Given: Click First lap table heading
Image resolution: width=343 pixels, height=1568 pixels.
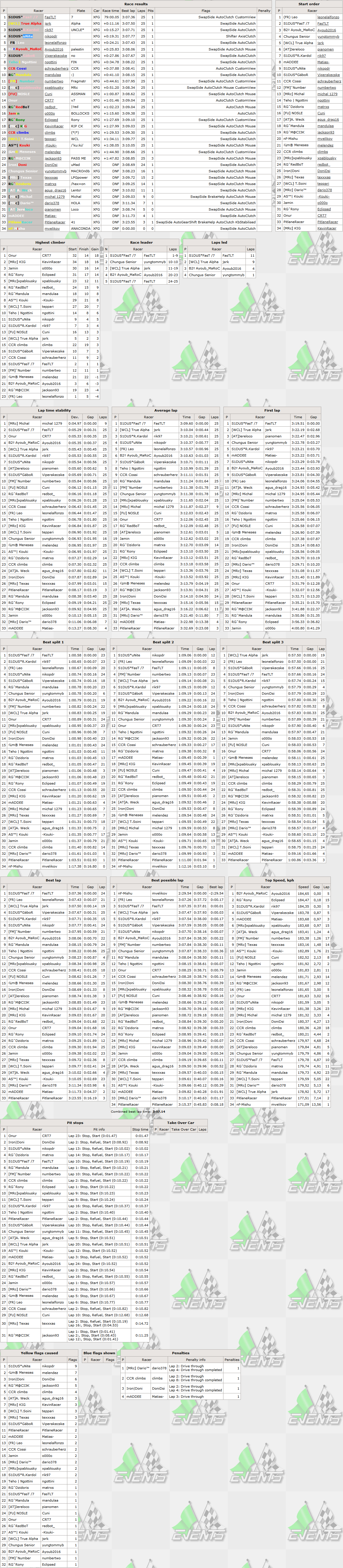Looking at the screenshot, I should click(272, 410).
